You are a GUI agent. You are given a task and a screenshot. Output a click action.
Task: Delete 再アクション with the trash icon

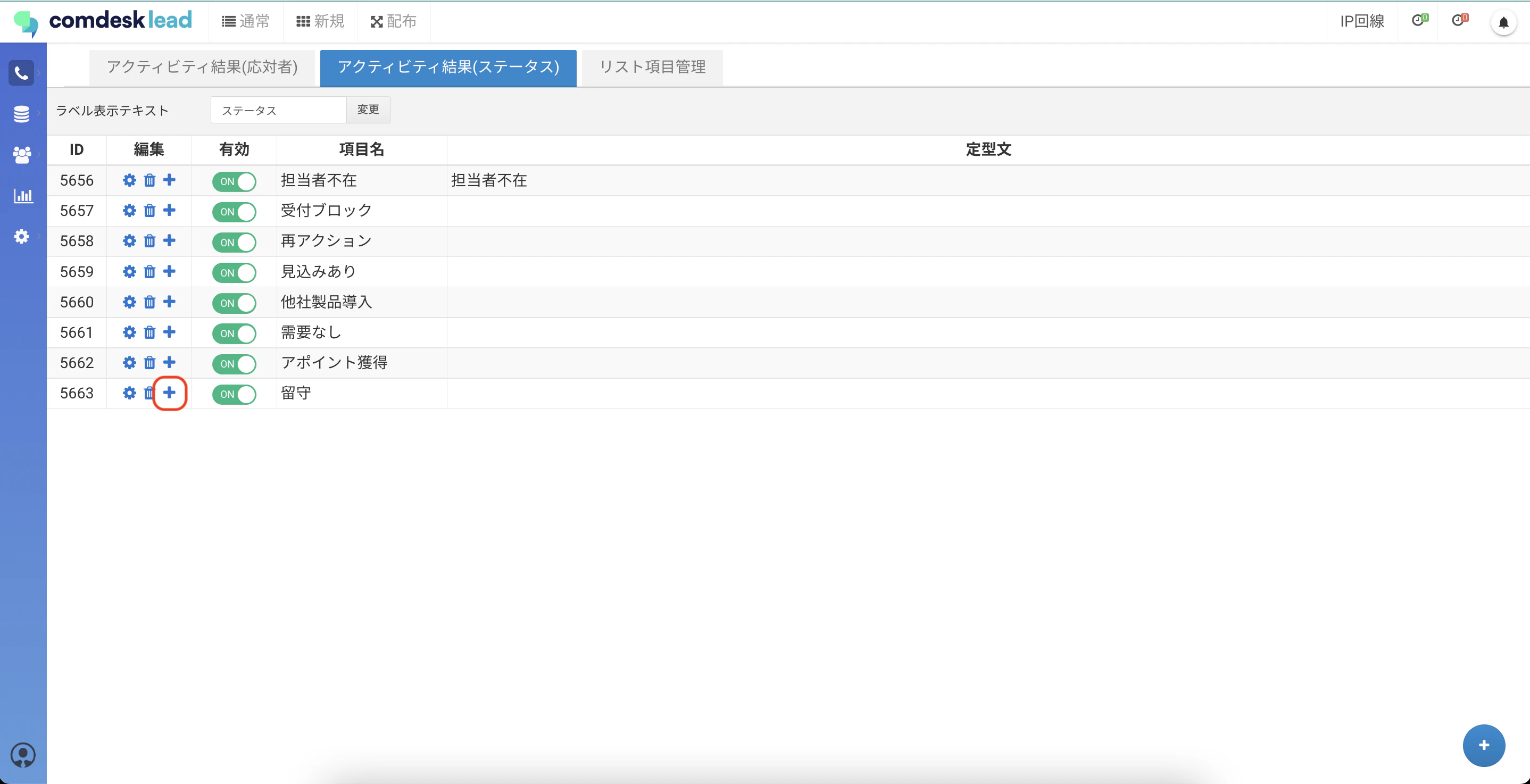(149, 240)
